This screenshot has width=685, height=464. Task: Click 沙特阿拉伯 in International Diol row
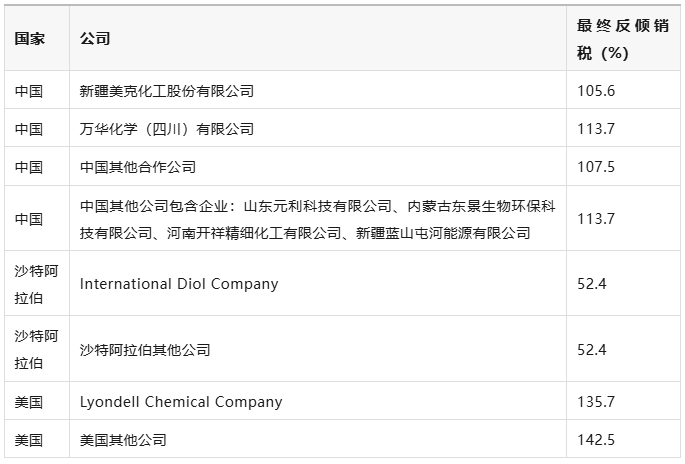point(36,284)
